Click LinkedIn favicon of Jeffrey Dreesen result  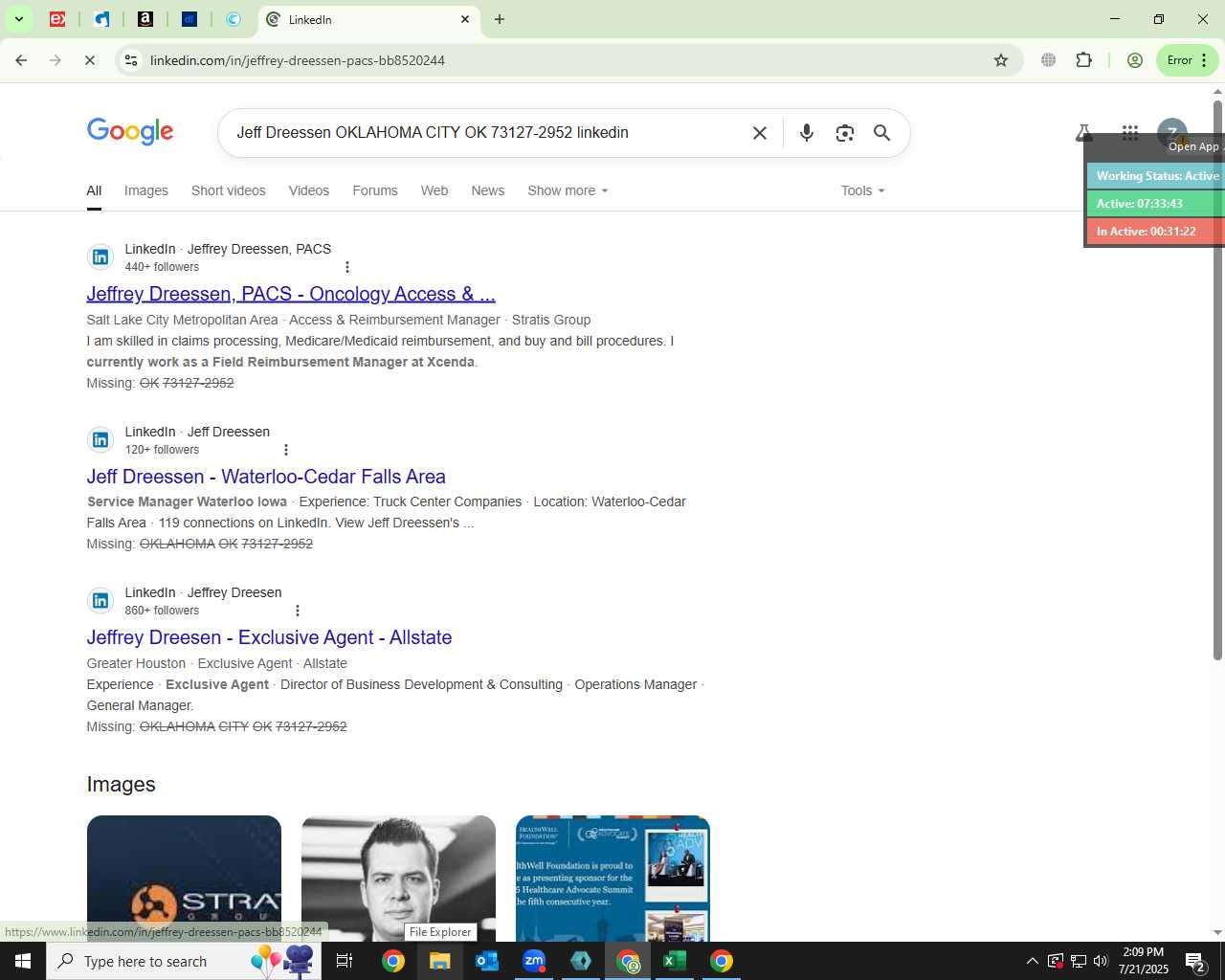click(x=100, y=601)
